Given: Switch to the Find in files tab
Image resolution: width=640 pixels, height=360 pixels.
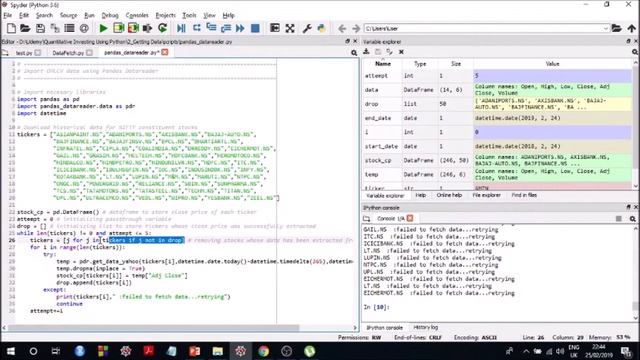Looking at the screenshot, I should pos(524,196).
